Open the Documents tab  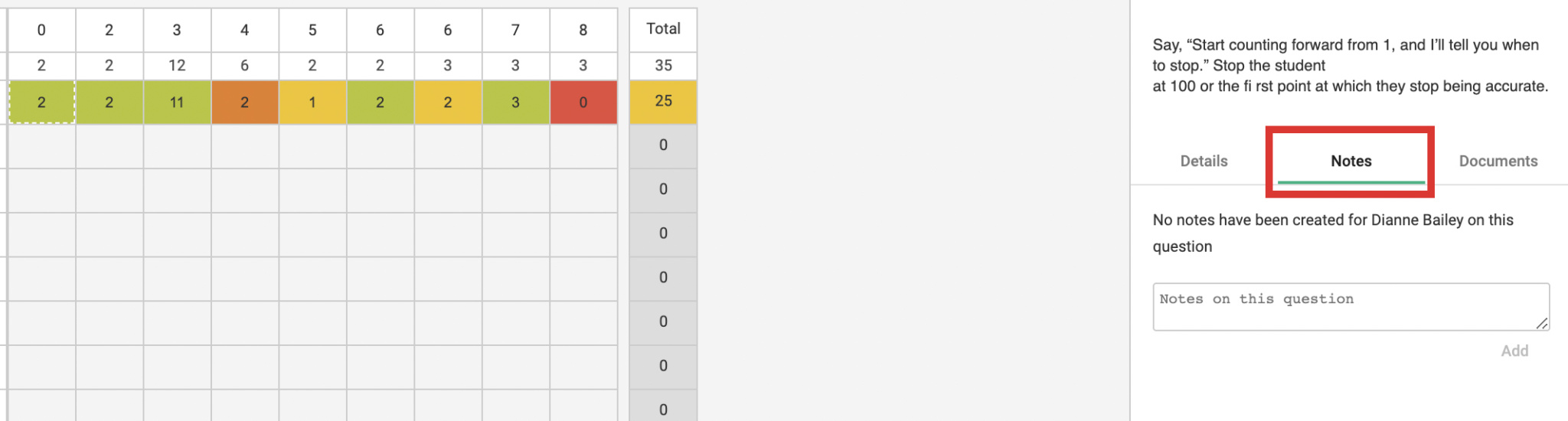coord(1498,162)
